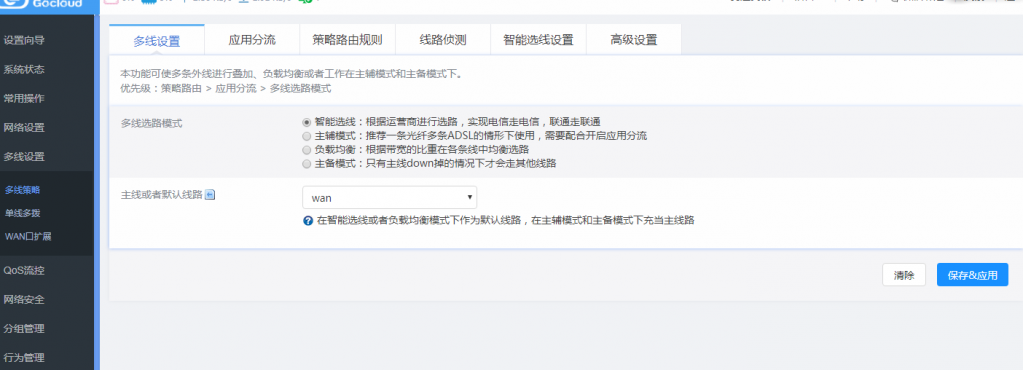Click the 清除 button
This screenshot has width=1023, height=370.
pyautogui.click(x=904, y=275)
